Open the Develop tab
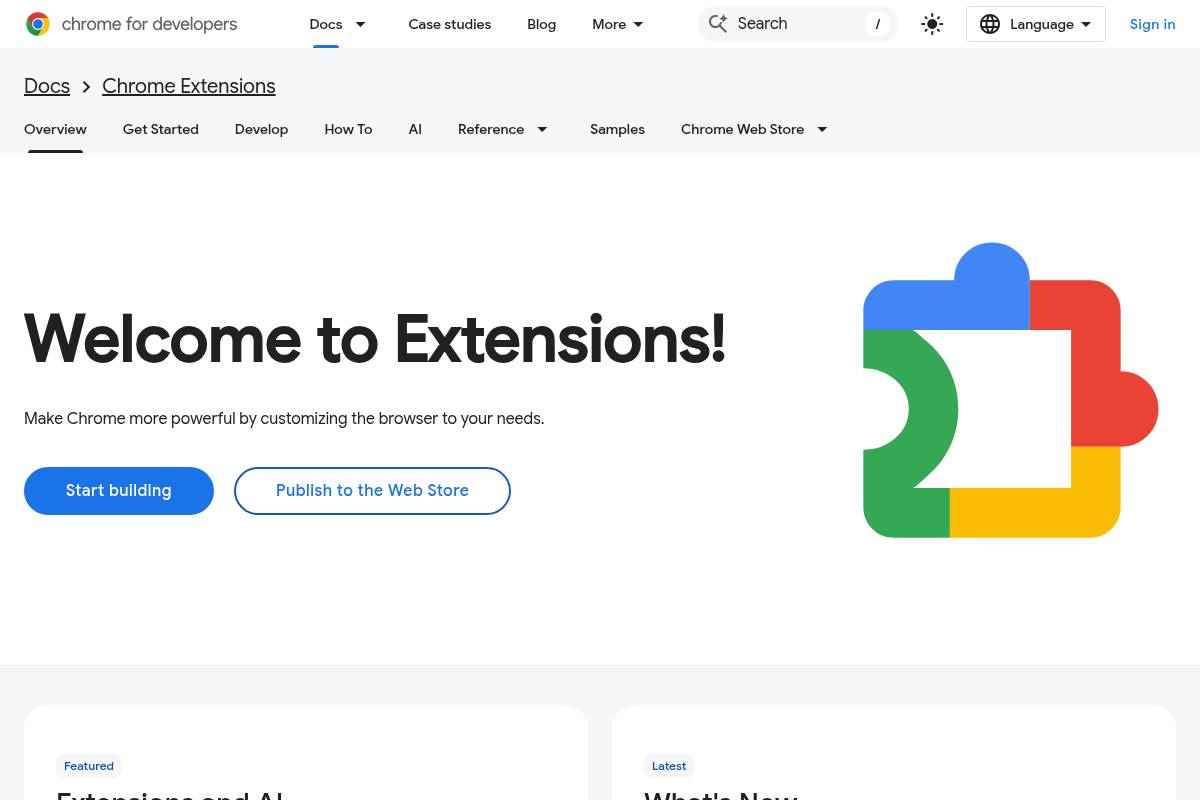The image size is (1200, 800). [x=261, y=129]
